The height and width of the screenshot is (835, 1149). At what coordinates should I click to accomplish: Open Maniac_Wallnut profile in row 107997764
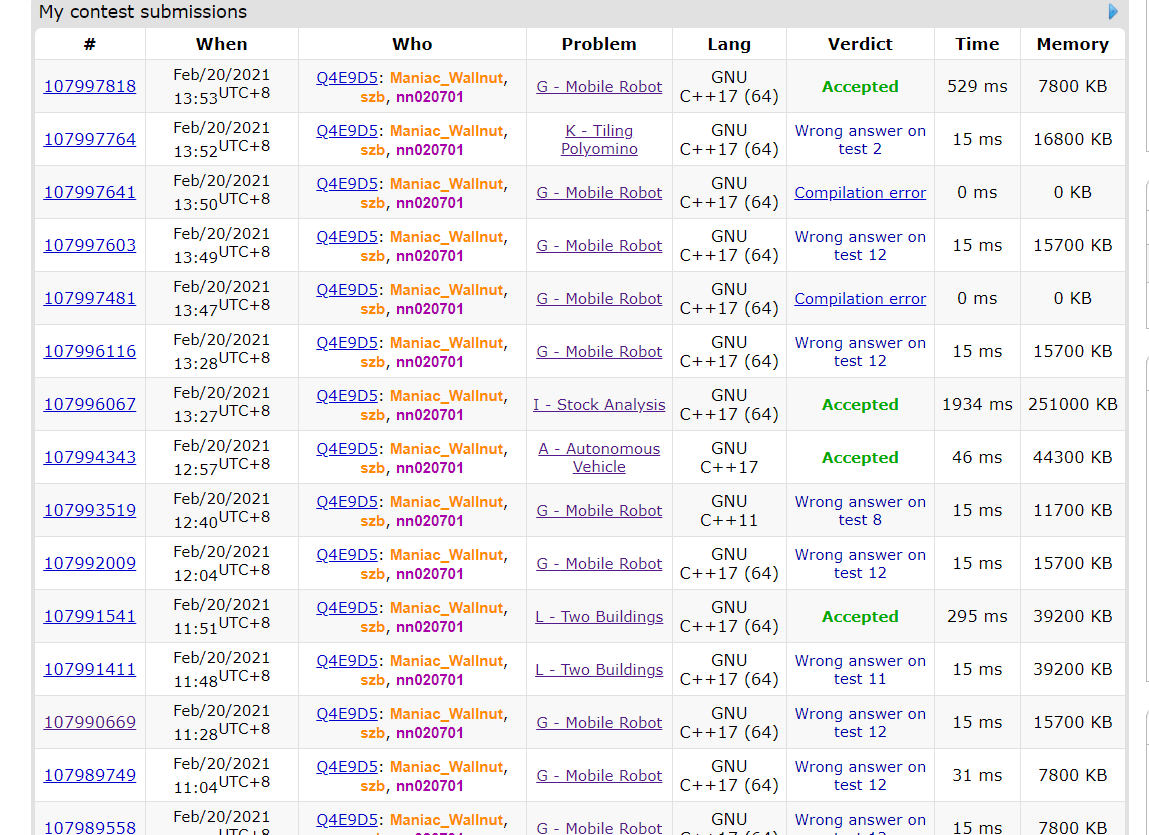[447, 130]
